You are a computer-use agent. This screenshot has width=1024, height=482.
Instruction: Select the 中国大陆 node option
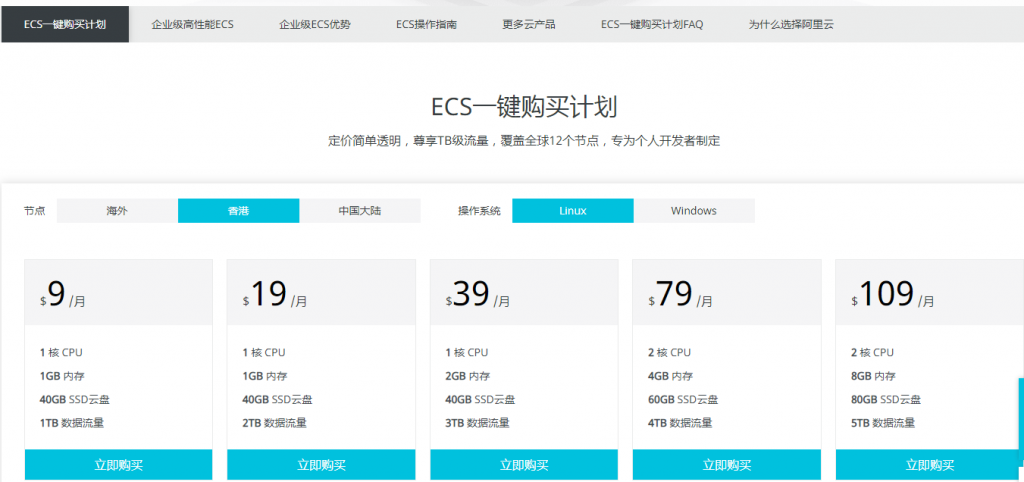point(360,211)
